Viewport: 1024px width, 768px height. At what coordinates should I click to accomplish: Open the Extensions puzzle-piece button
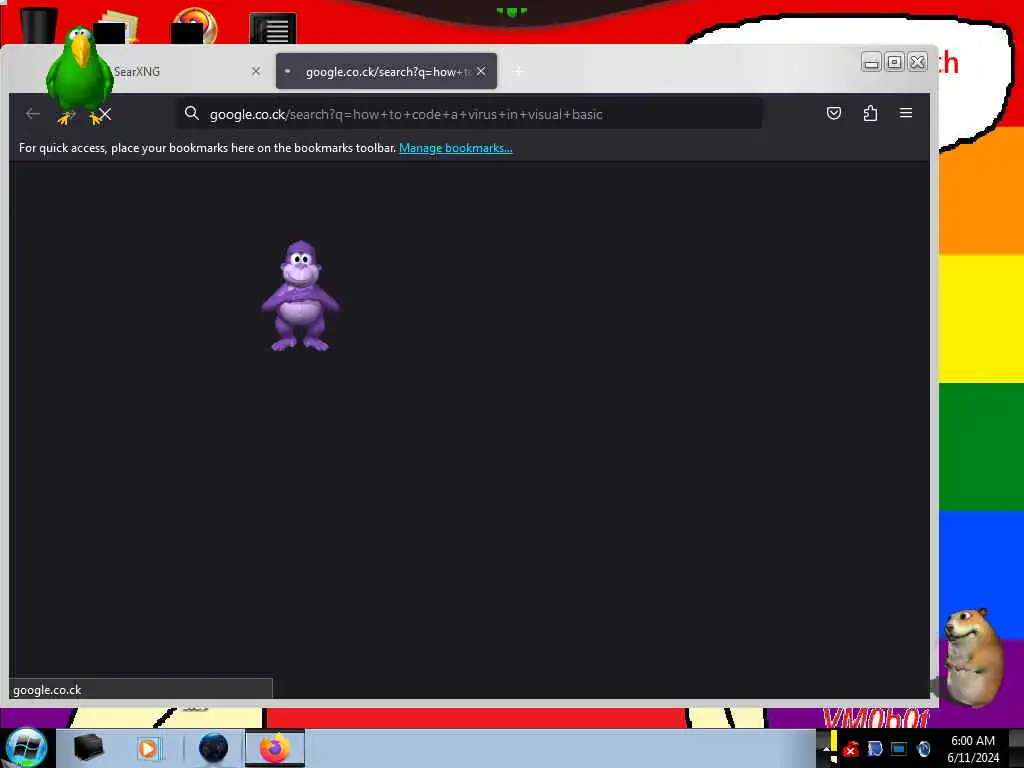(870, 114)
